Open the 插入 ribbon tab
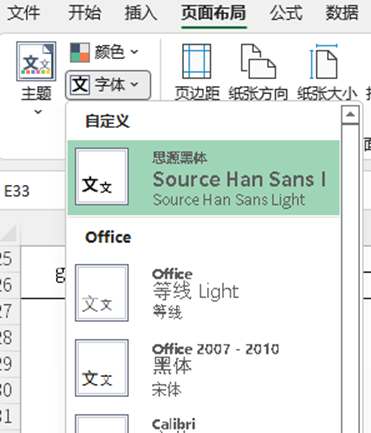 pyautogui.click(x=141, y=13)
